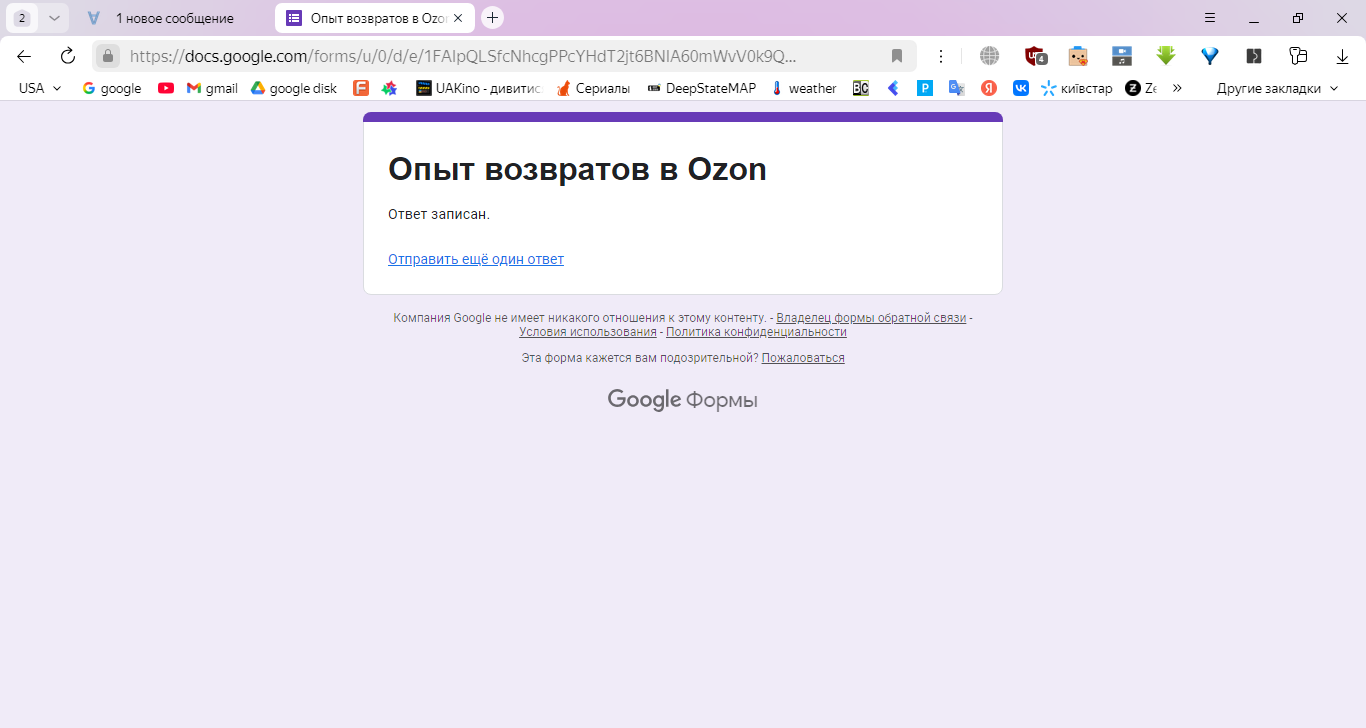Open the київстар bookmark
1366x728 pixels.
[1076, 88]
